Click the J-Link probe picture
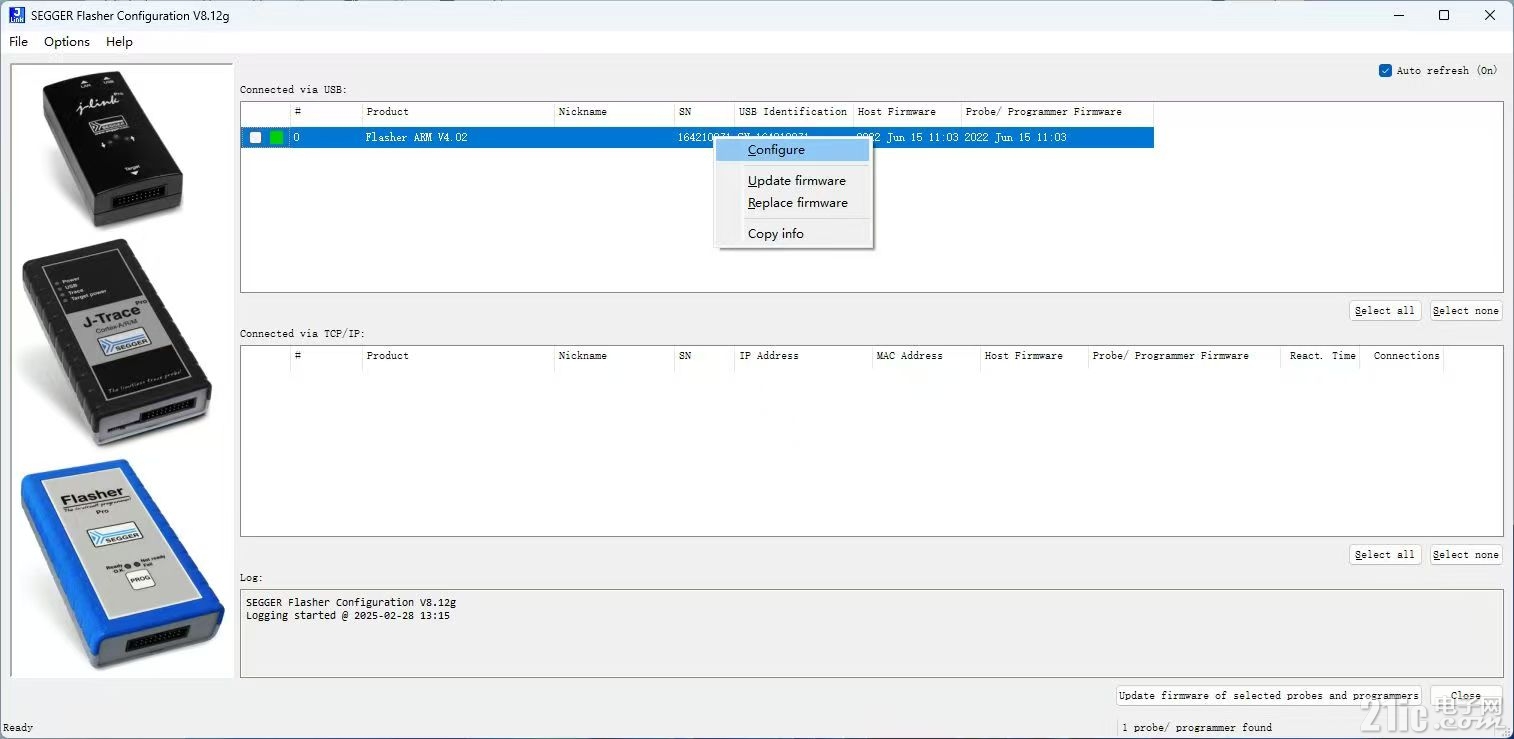The height and width of the screenshot is (739, 1514). click(113, 148)
